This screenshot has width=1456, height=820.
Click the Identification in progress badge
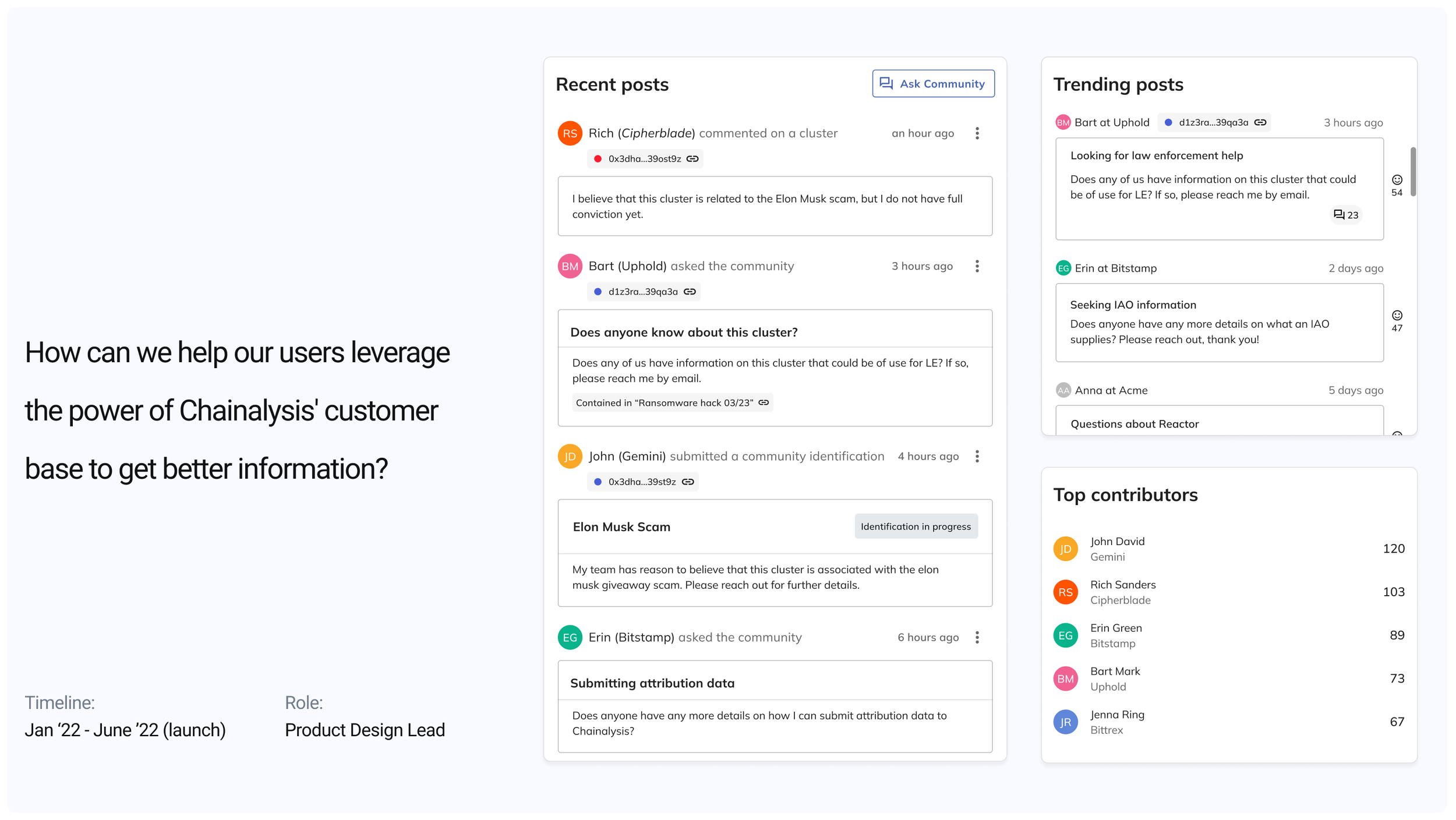(x=916, y=526)
